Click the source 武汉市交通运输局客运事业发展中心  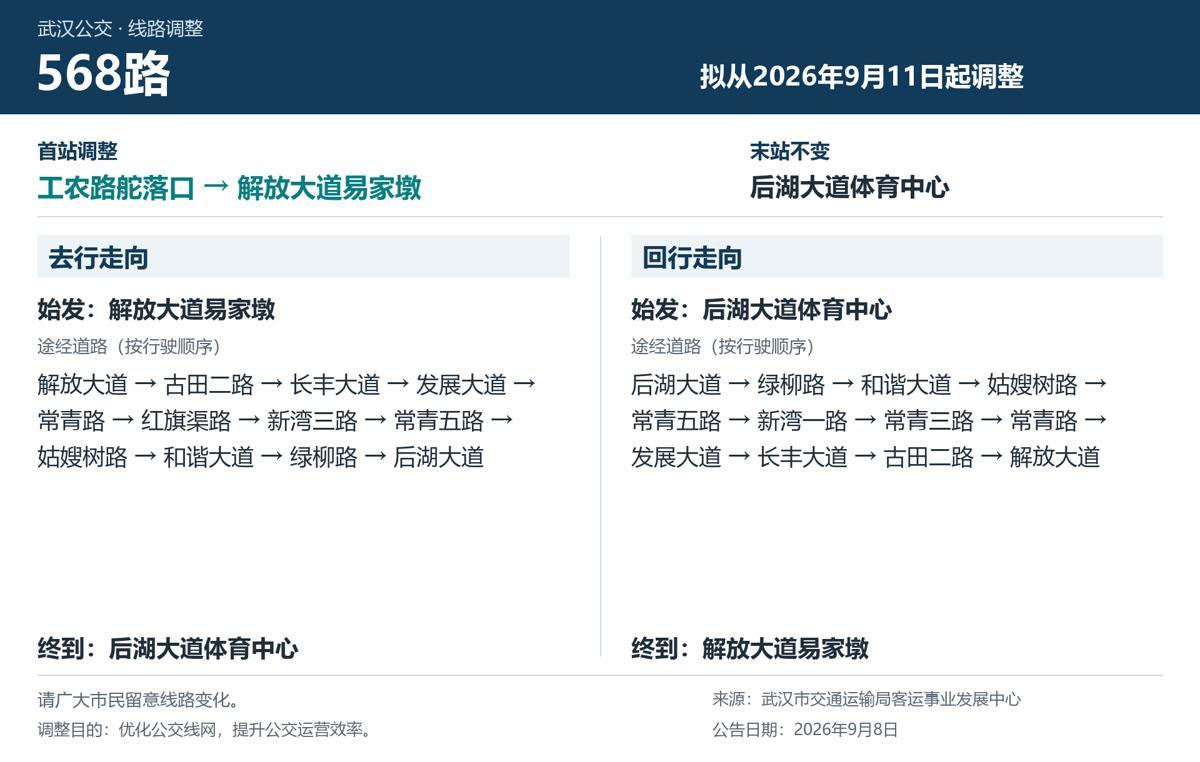pos(891,700)
